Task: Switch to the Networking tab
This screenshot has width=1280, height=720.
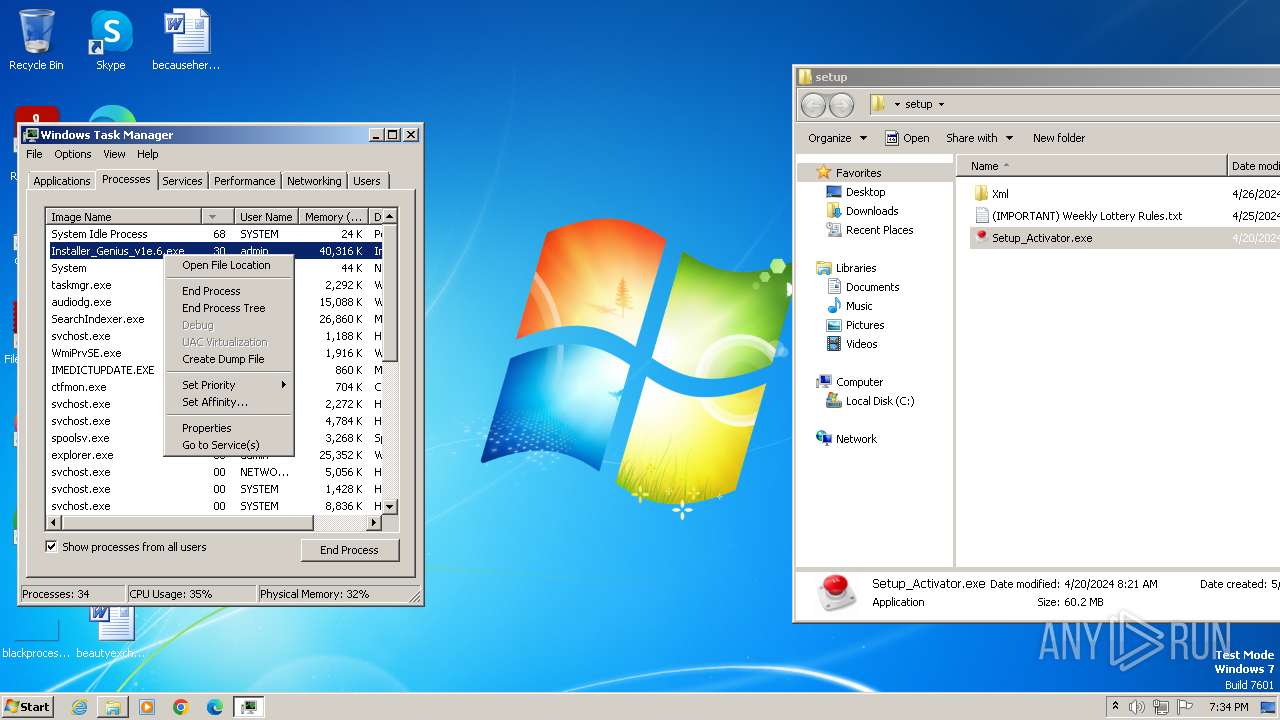Action: [314, 181]
